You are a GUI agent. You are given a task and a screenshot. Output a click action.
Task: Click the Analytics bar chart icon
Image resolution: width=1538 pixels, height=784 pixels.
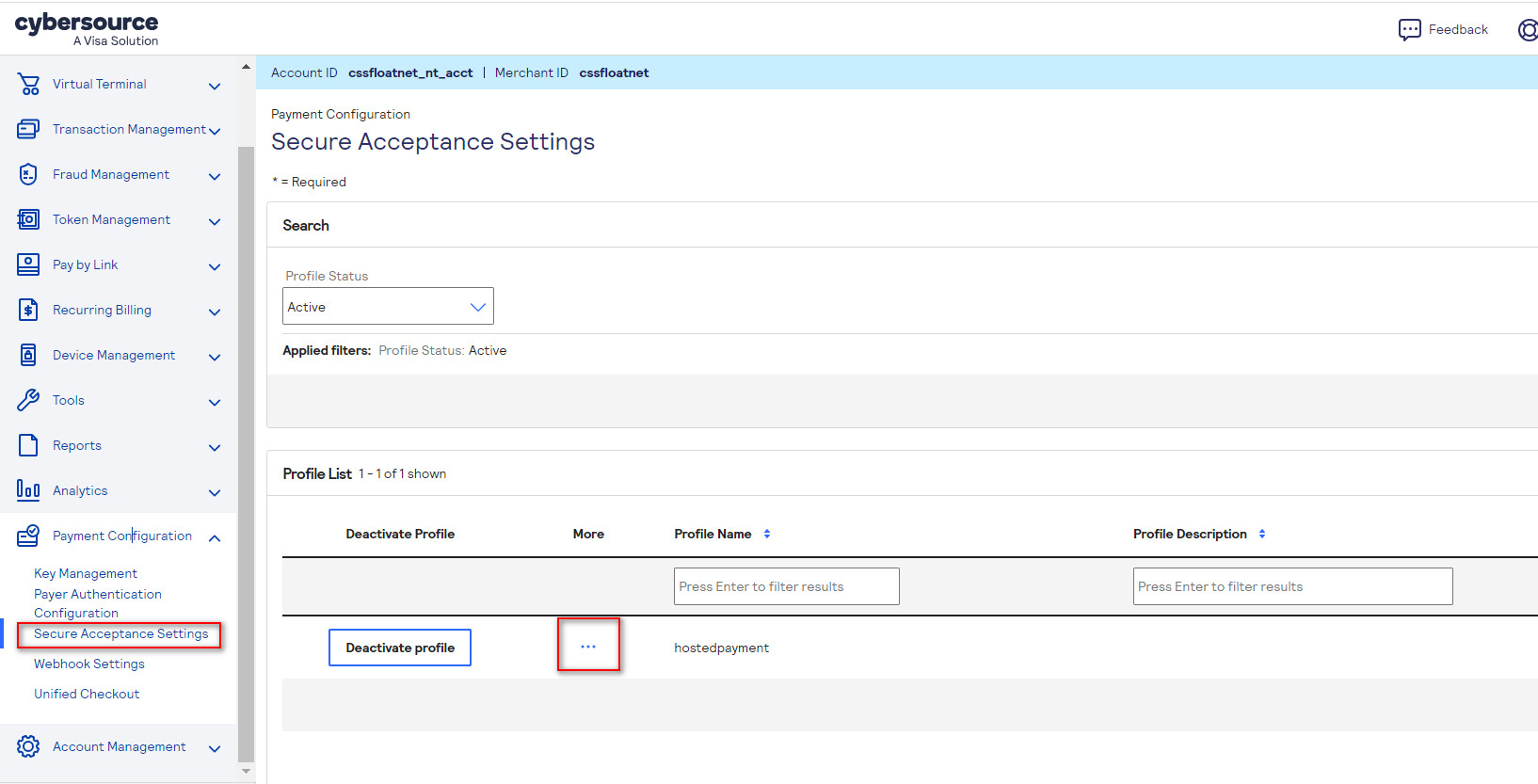28,489
